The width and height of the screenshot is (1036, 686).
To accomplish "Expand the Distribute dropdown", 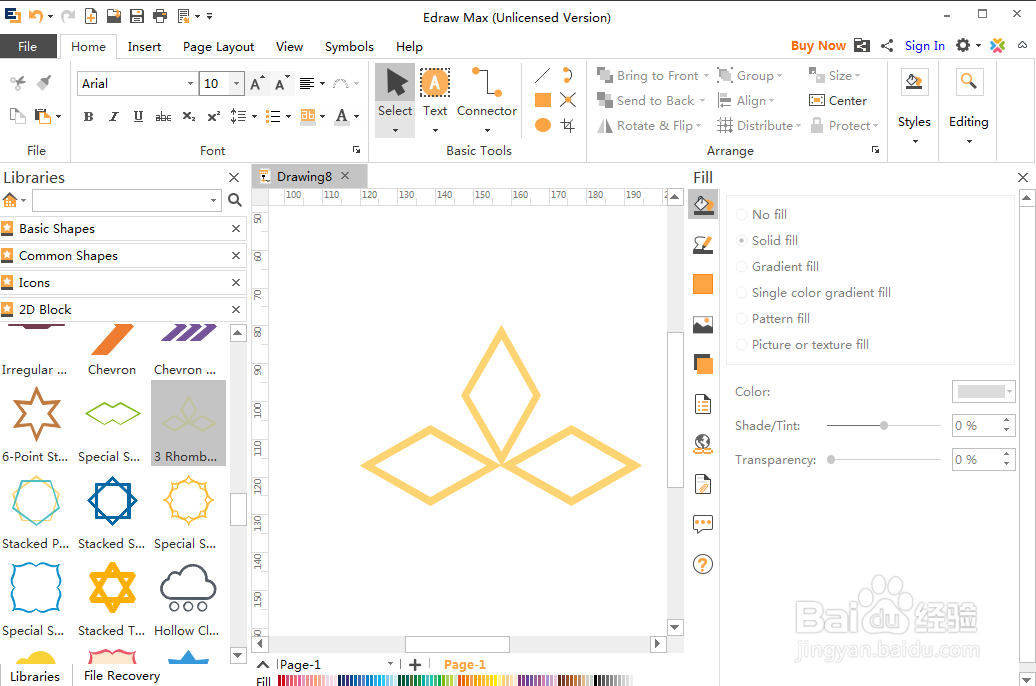I will pyautogui.click(x=798, y=126).
